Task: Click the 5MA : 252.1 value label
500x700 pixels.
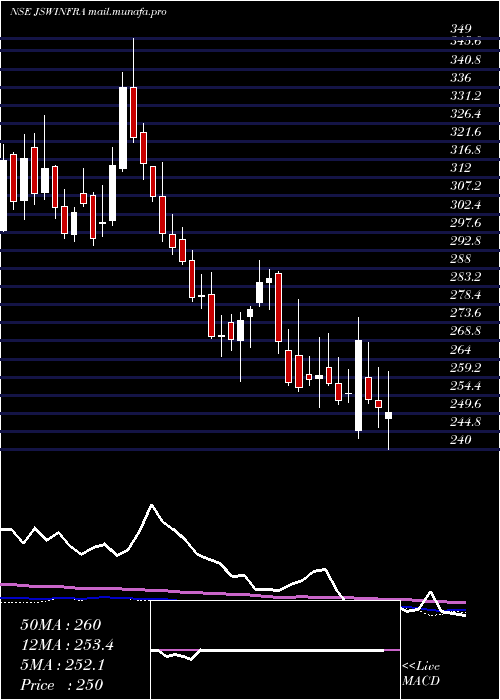Action: 62,665
